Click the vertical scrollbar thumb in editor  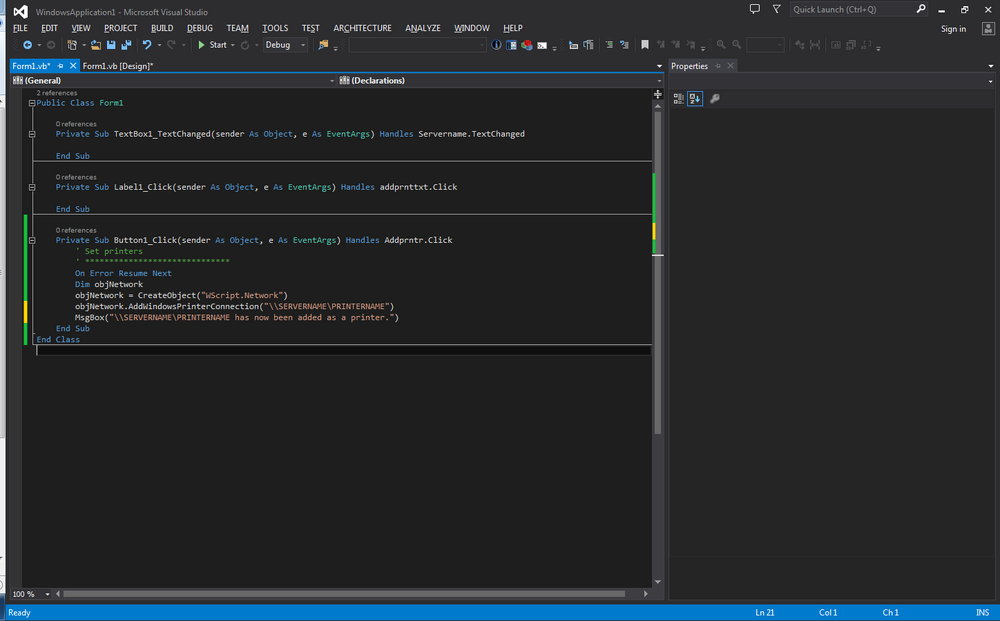[658, 273]
